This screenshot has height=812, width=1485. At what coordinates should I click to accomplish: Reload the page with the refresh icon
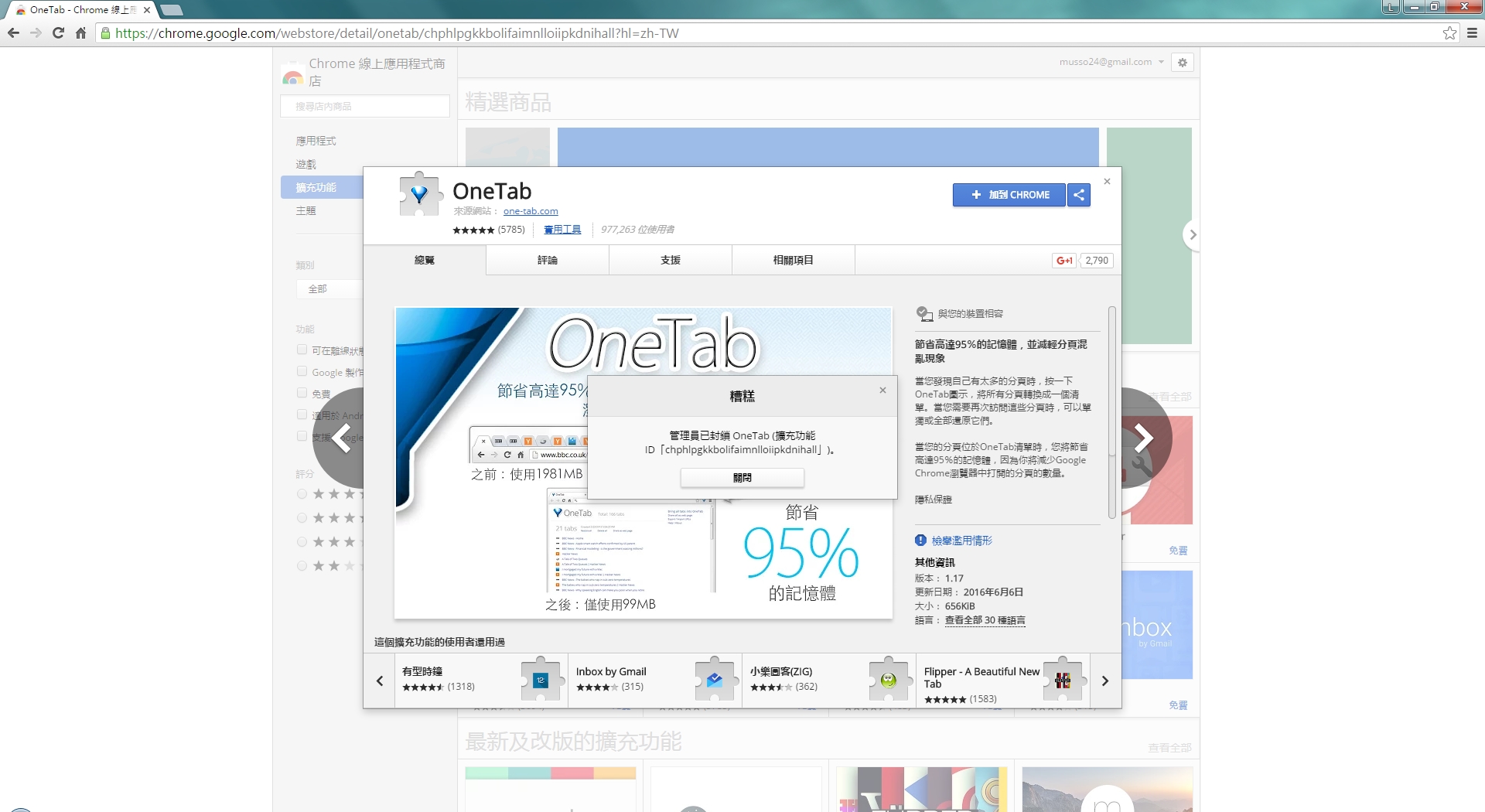click(58, 33)
